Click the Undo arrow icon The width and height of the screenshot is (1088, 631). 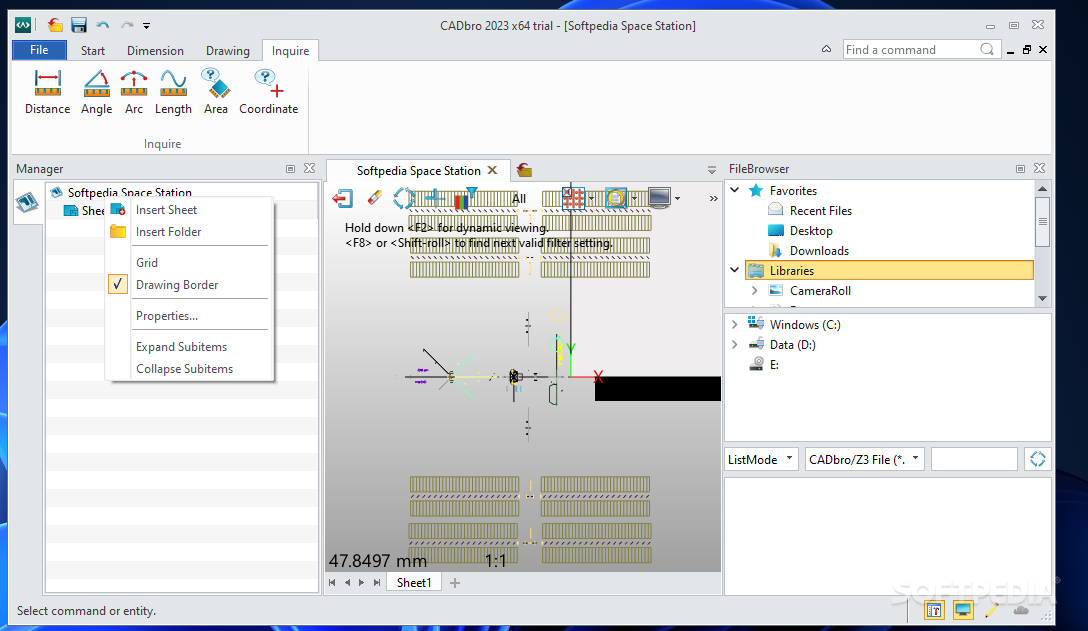(103, 26)
